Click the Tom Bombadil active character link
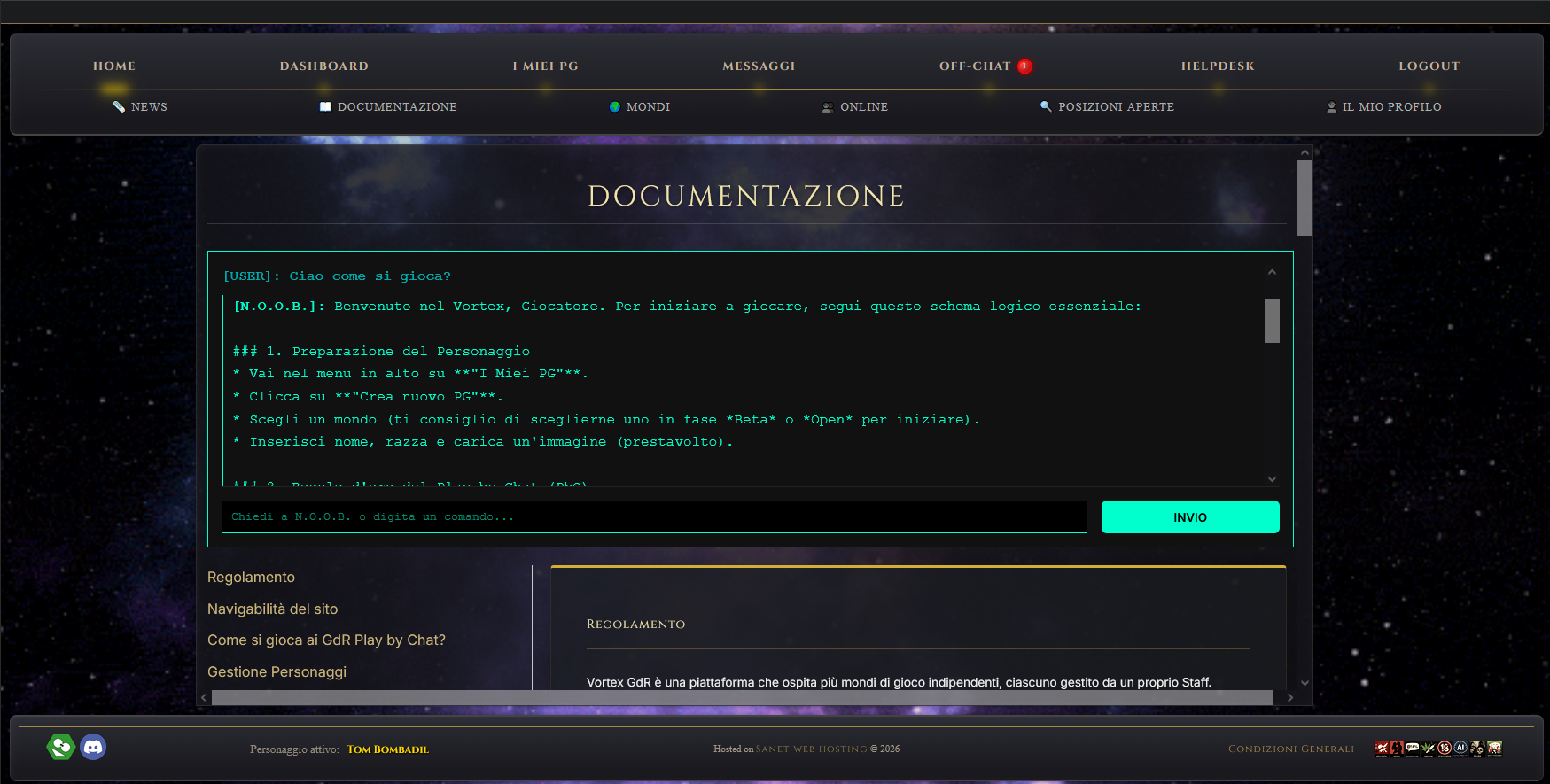The width and height of the screenshot is (1550, 784). [387, 749]
